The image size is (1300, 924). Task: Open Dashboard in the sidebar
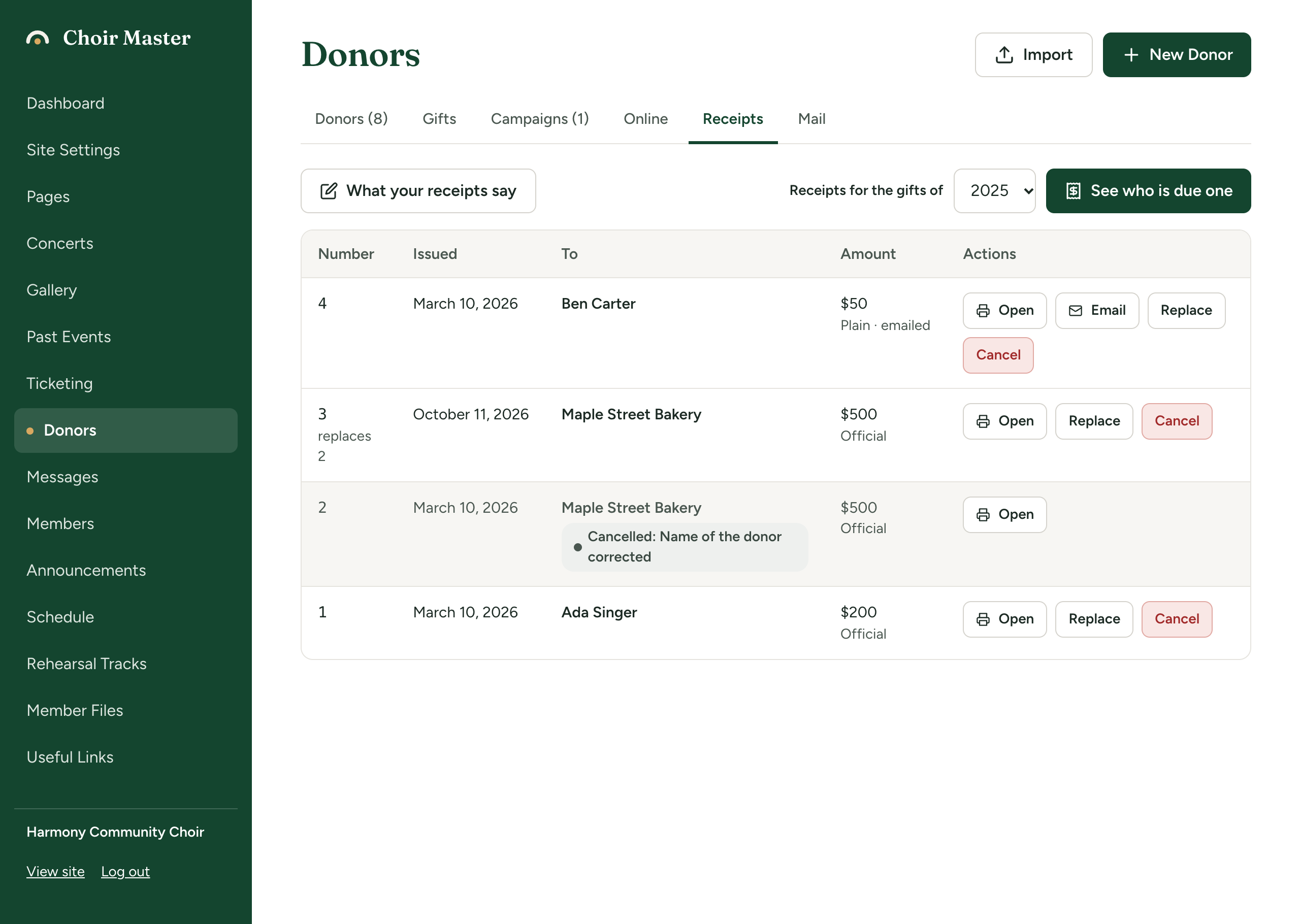point(126,104)
